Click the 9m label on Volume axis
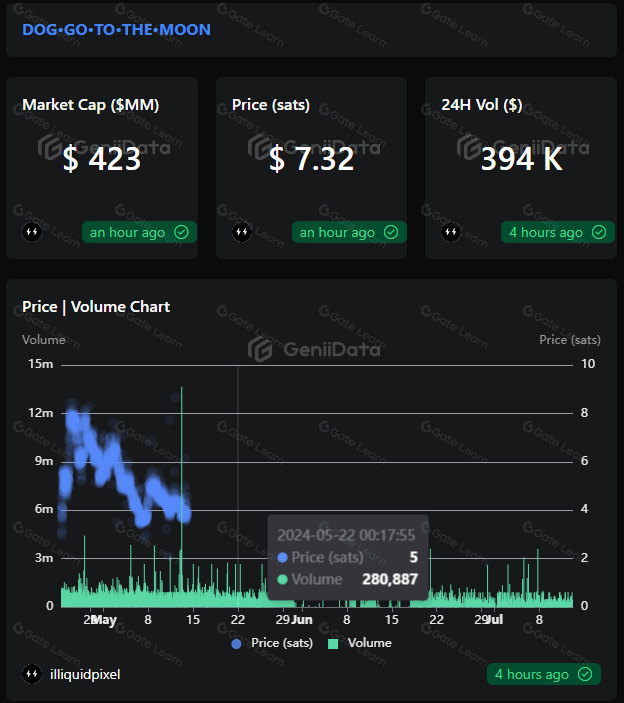624x703 pixels. (x=43, y=461)
